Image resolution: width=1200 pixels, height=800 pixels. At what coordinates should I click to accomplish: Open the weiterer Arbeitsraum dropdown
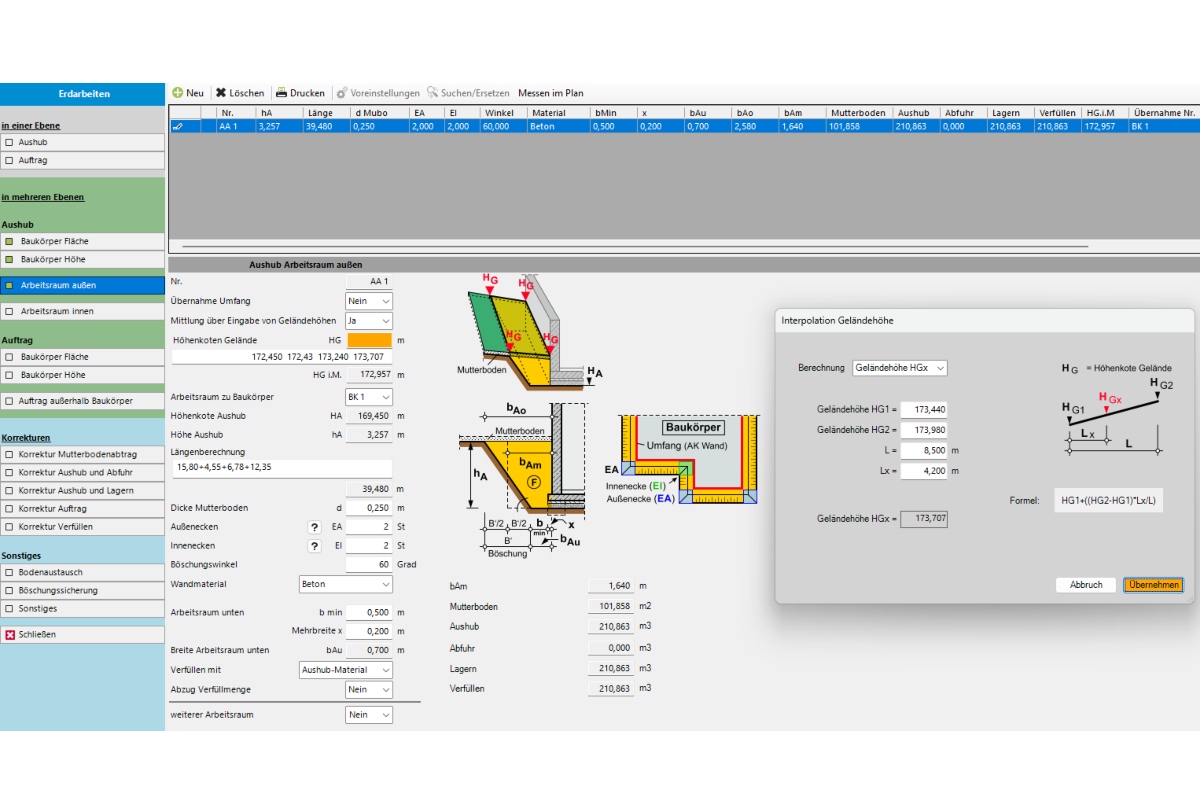pos(369,715)
